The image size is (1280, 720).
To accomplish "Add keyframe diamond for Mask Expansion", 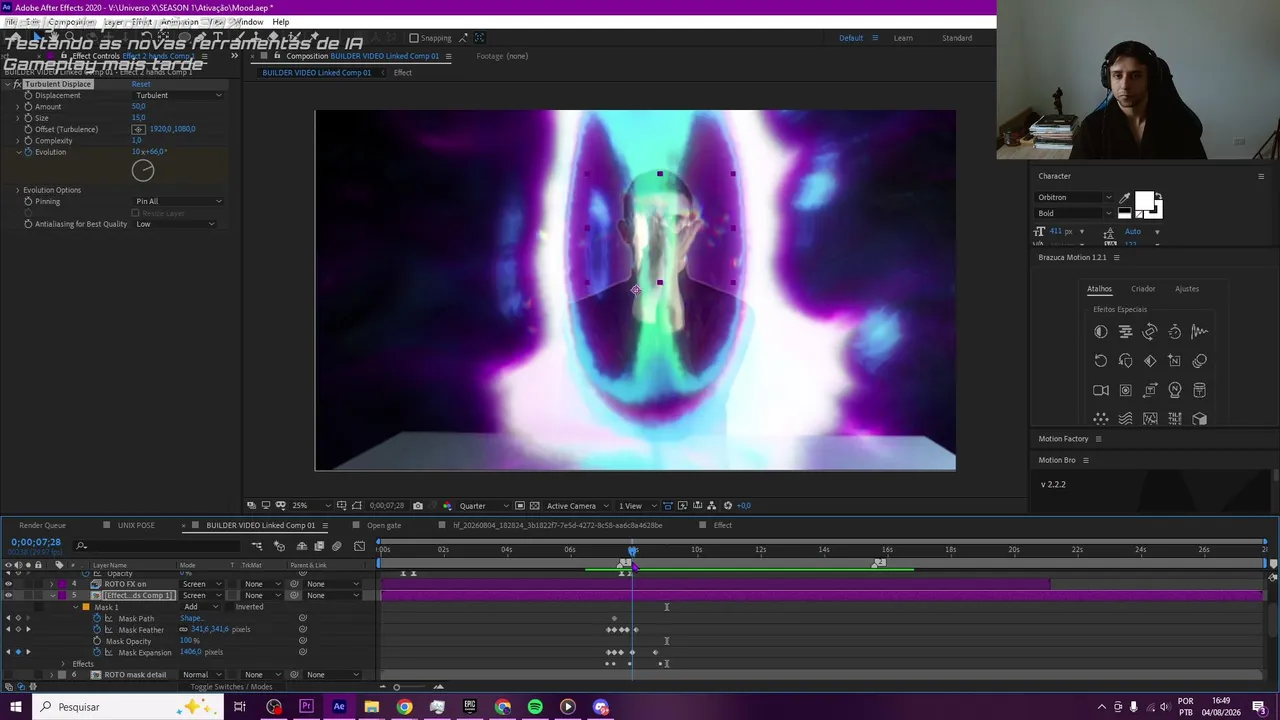I will 18,652.
